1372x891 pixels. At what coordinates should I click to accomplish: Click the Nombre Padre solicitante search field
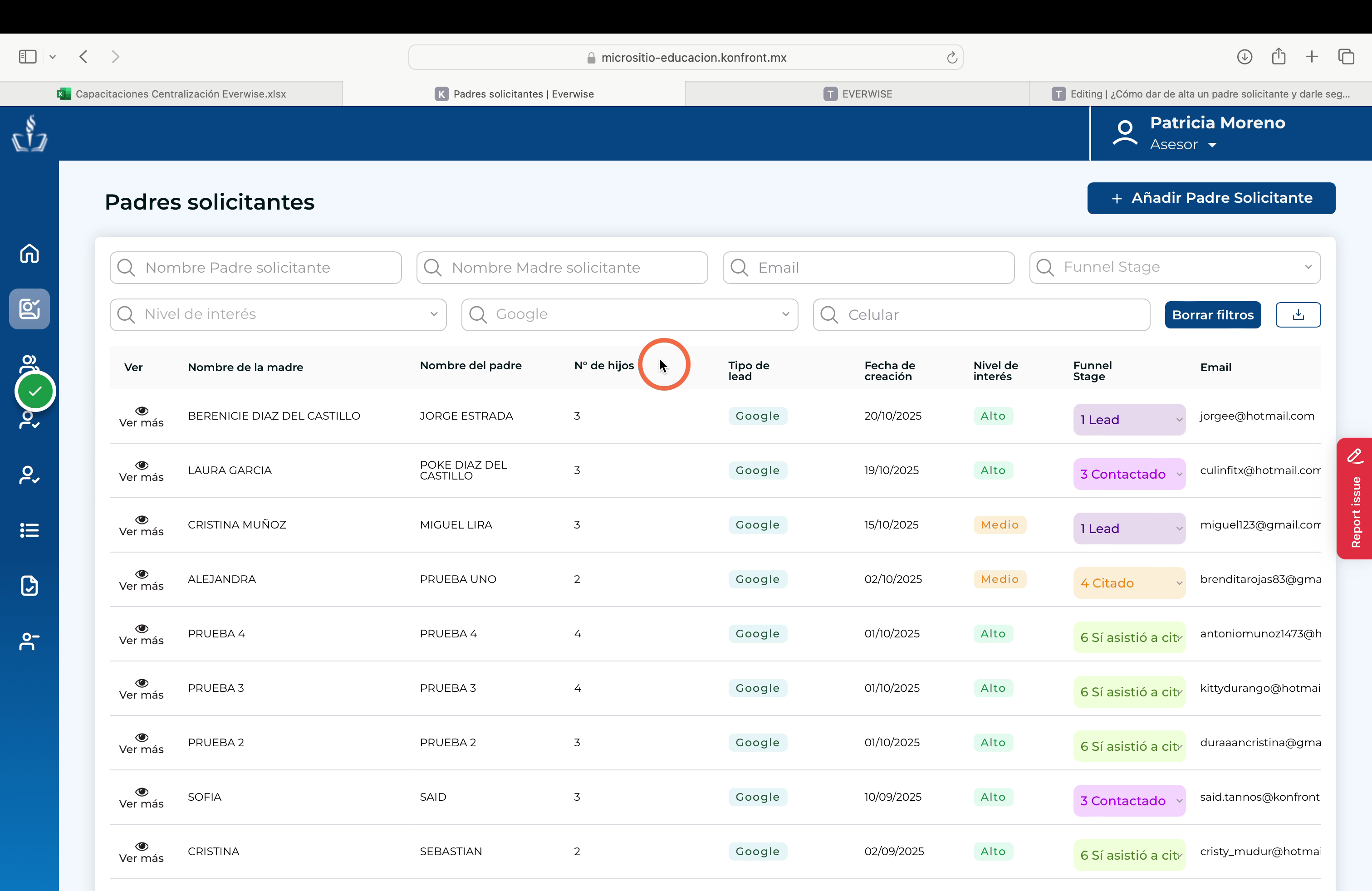coord(255,267)
